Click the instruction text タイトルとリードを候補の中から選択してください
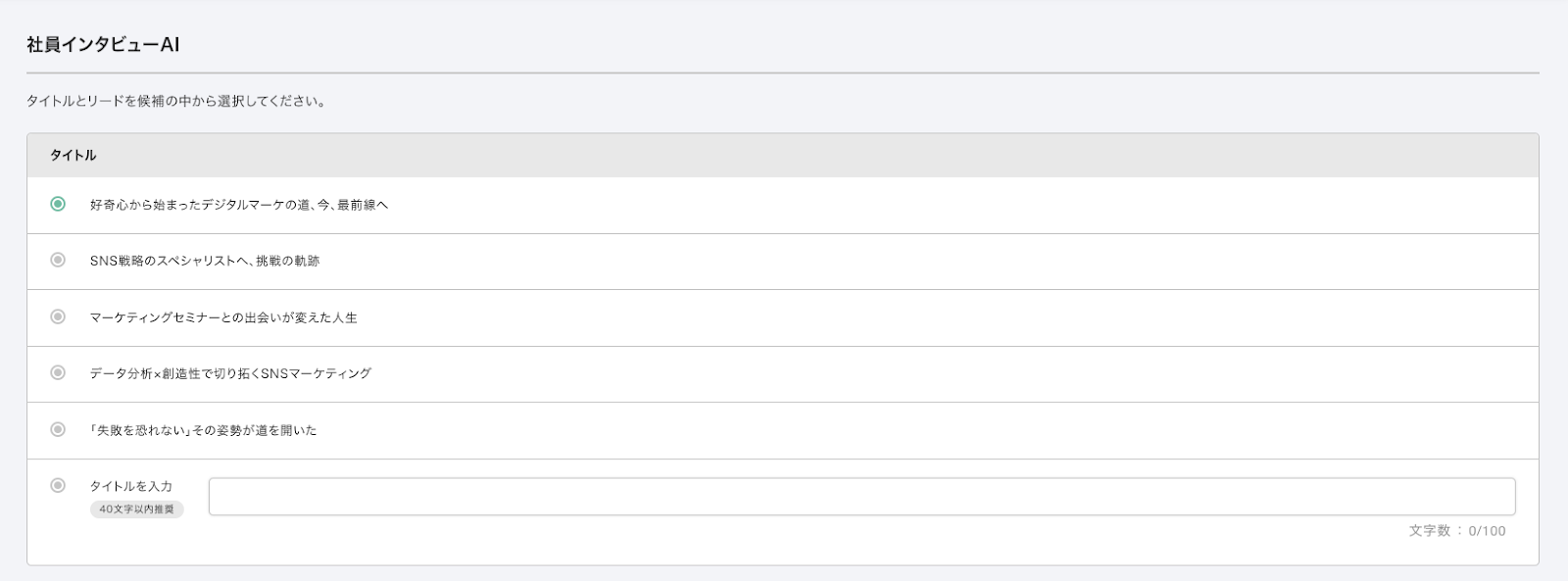Viewport: 1568px width, 581px height. tap(176, 101)
